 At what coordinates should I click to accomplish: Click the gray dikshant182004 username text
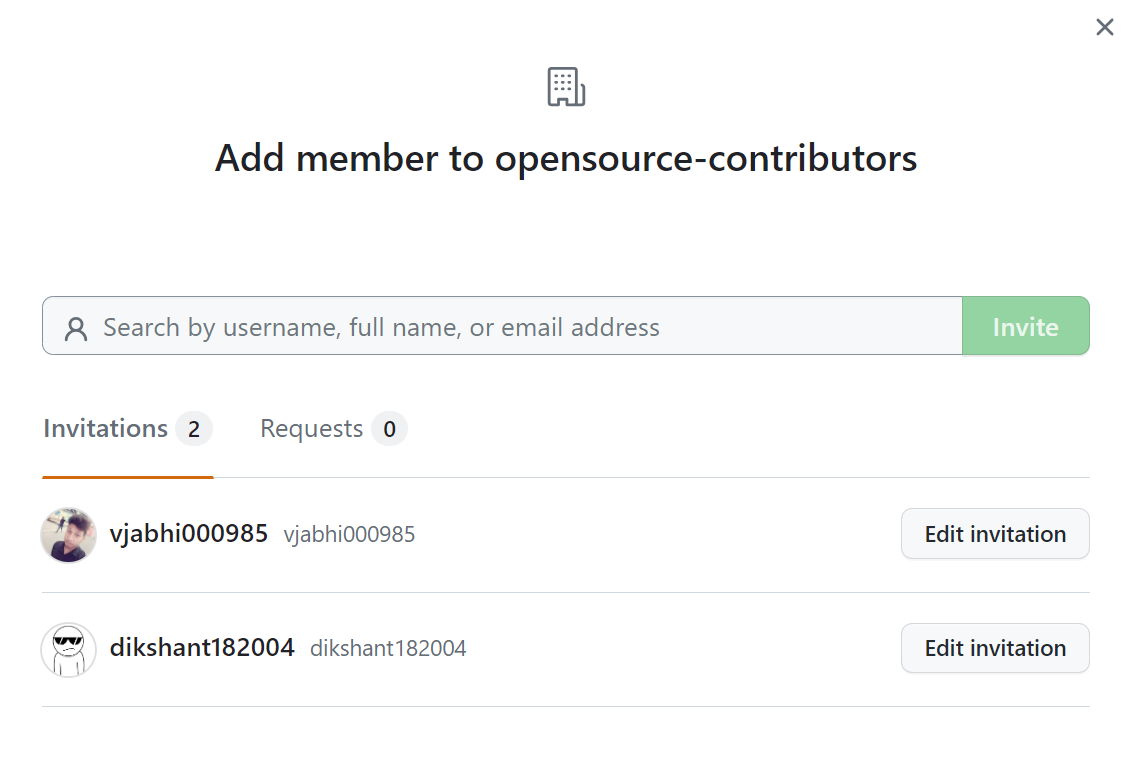tap(388, 649)
